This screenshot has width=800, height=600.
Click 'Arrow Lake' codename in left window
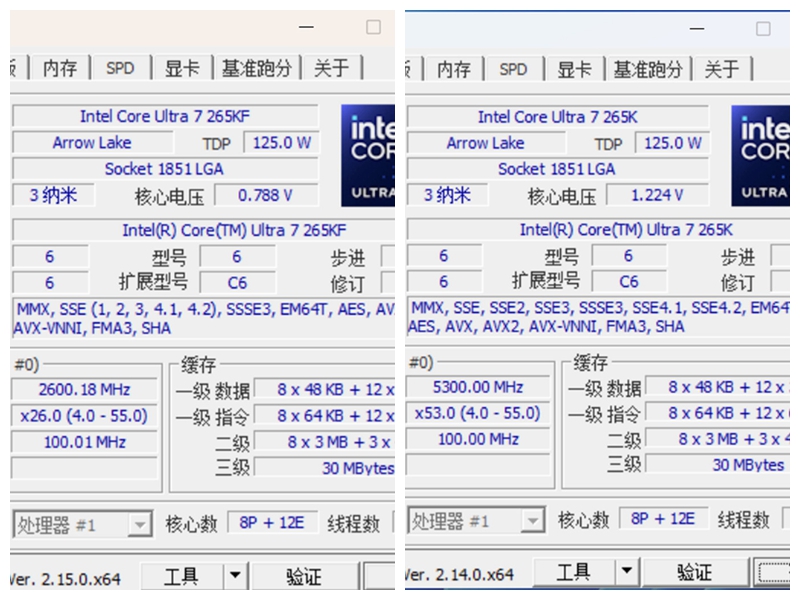92,142
